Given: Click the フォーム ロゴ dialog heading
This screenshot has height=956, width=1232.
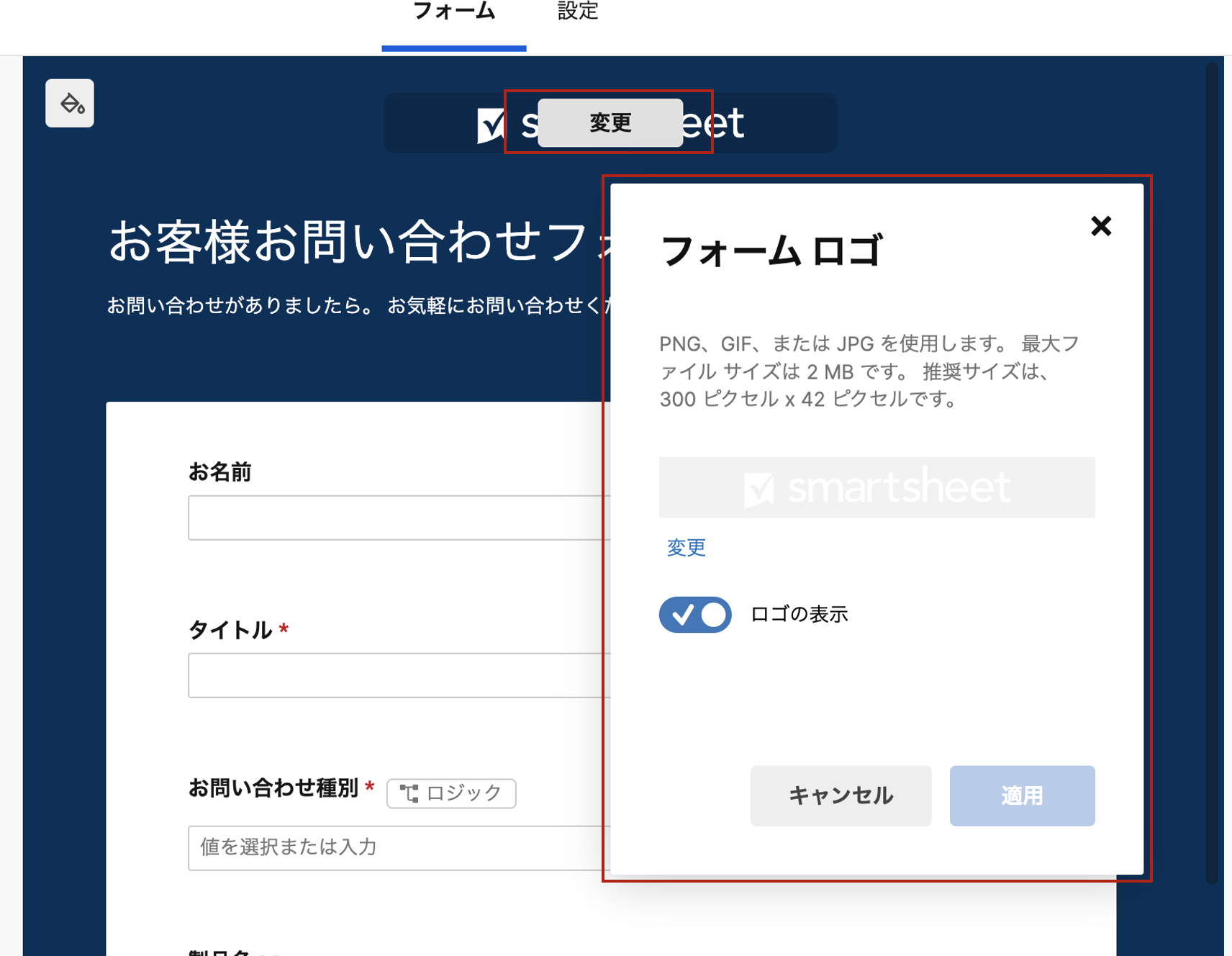Looking at the screenshot, I should click(x=770, y=251).
